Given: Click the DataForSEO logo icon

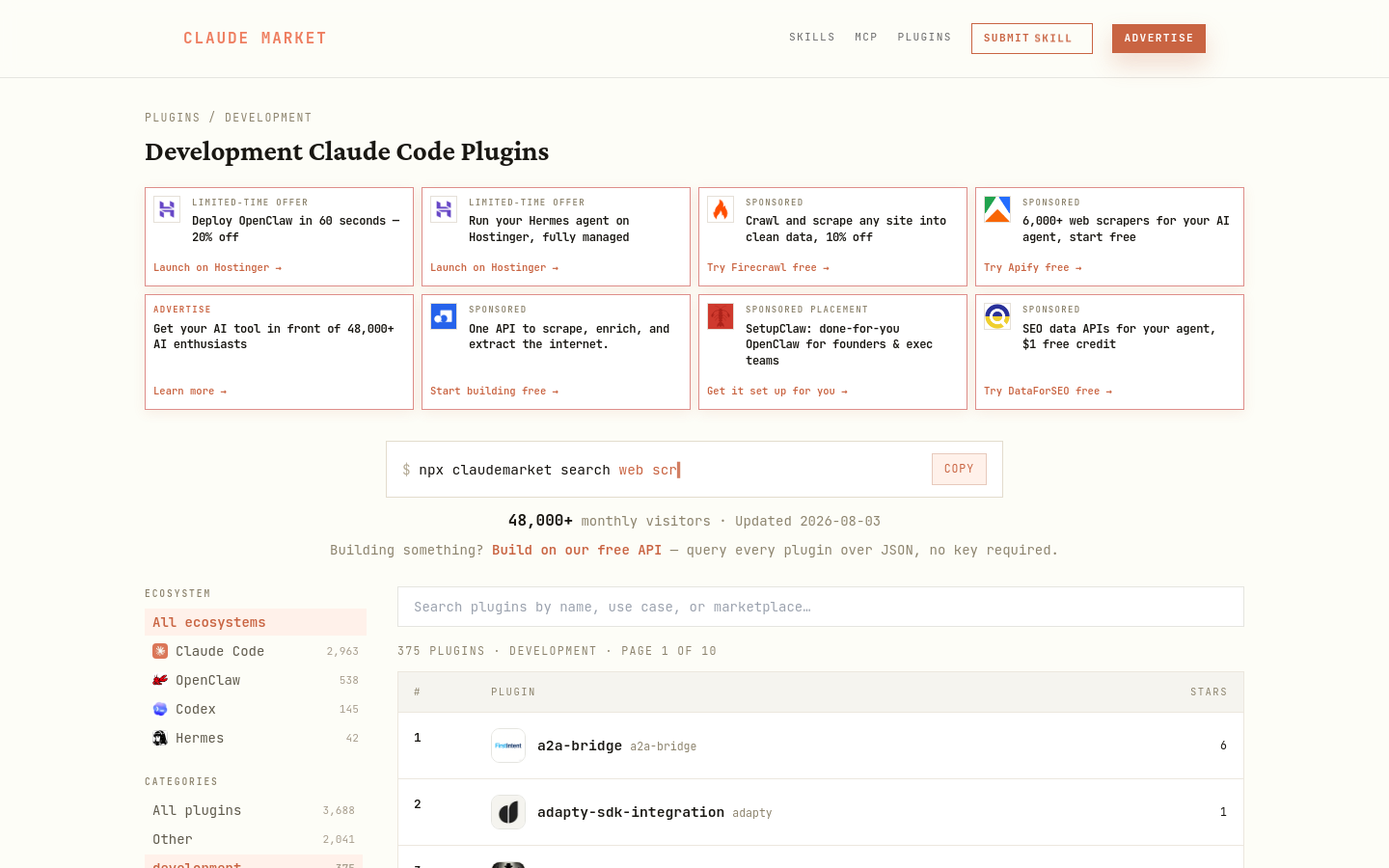Looking at the screenshot, I should coord(997,316).
